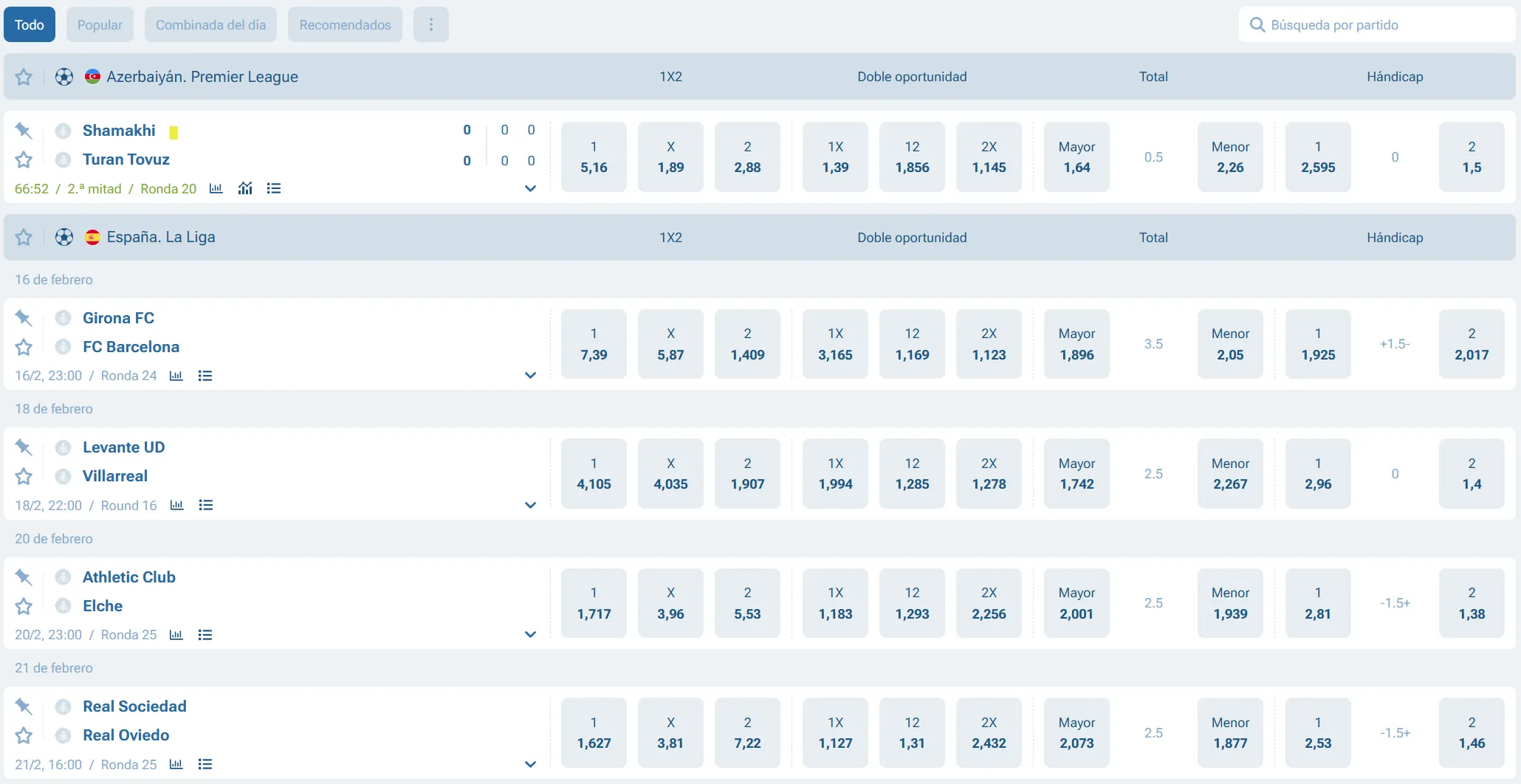Image resolution: width=1521 pixels, height=784 pixels.
Task: Click the Búsqueda por partido search field
Action: pyautogui.click(x=1373, y=24)
